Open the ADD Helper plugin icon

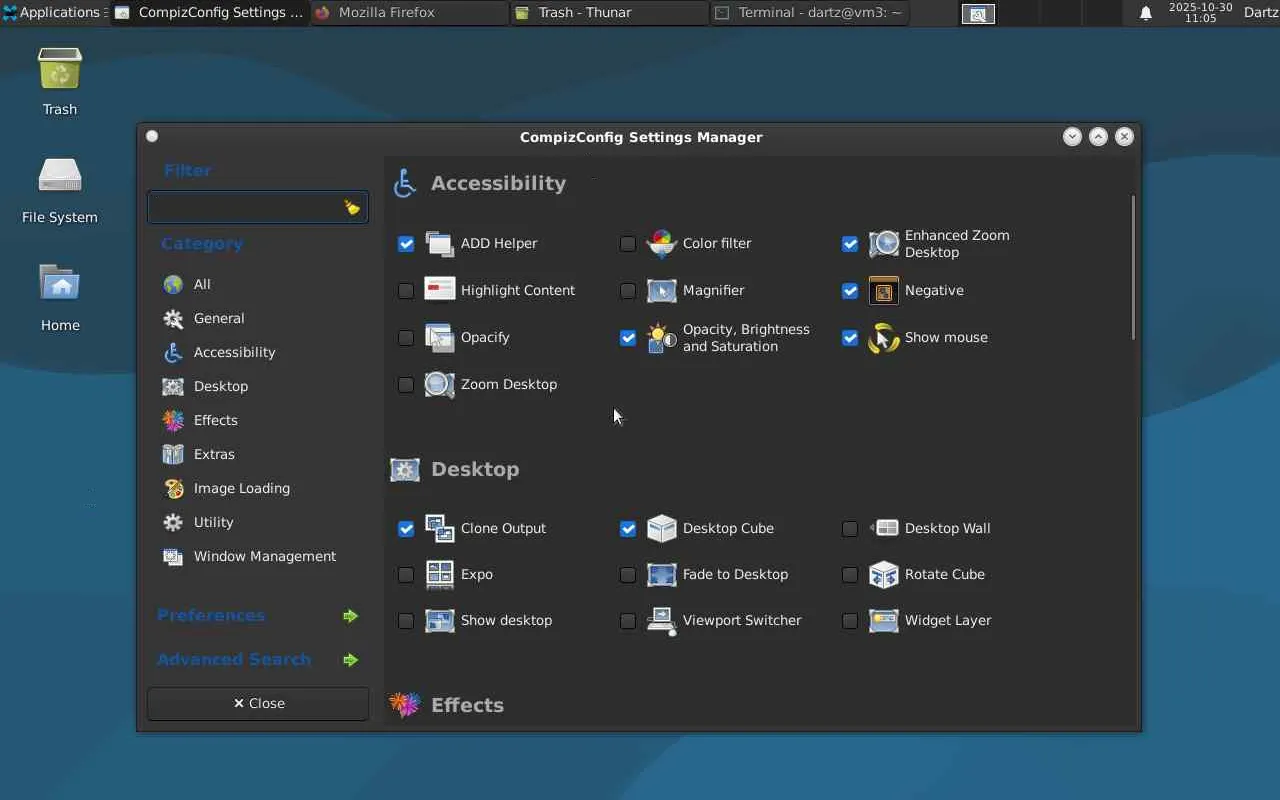point(440,243)
